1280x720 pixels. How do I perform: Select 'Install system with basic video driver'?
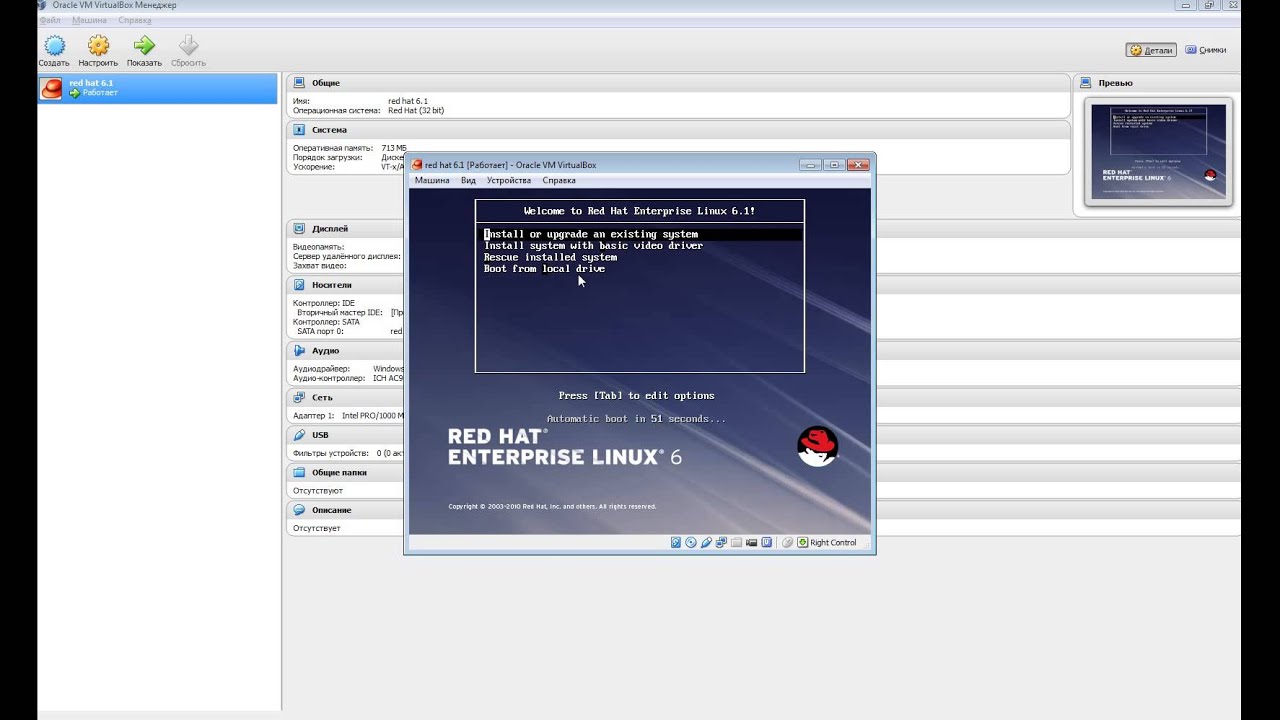[593, 246]
